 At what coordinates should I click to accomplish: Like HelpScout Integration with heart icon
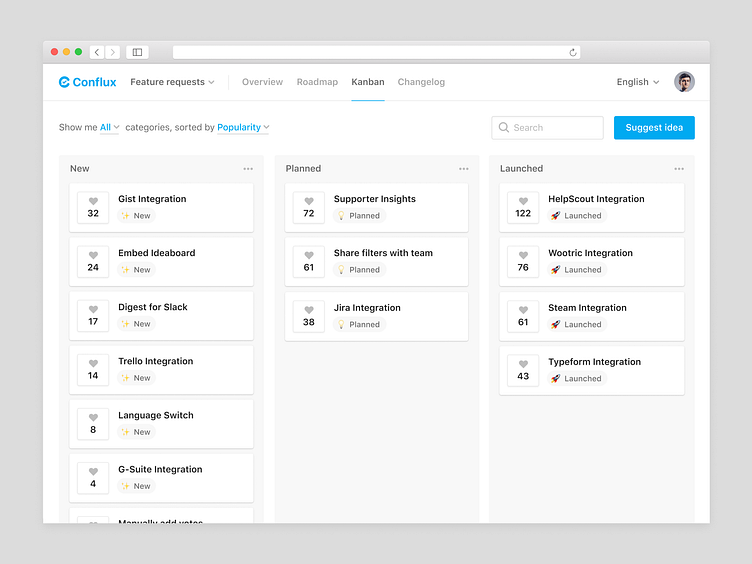pos(523,201)
